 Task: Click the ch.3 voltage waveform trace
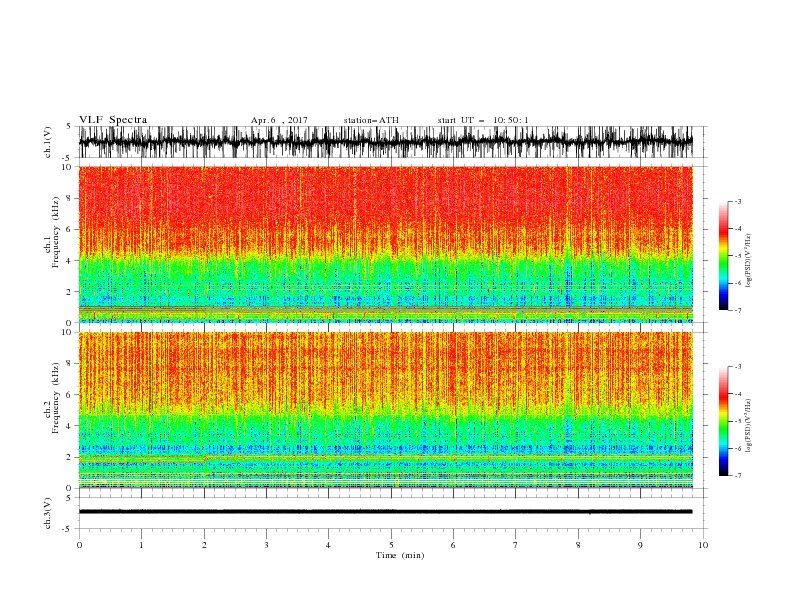pos(385,512)
